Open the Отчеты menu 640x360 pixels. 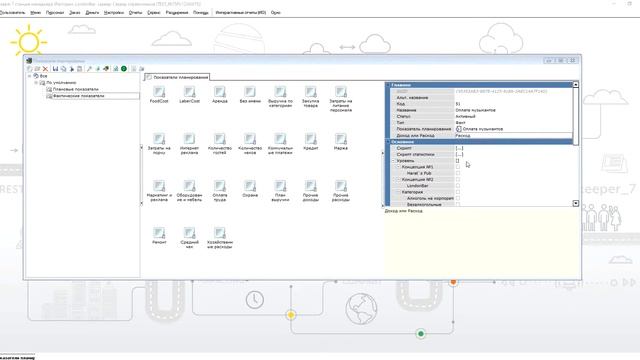click(136, 13)
